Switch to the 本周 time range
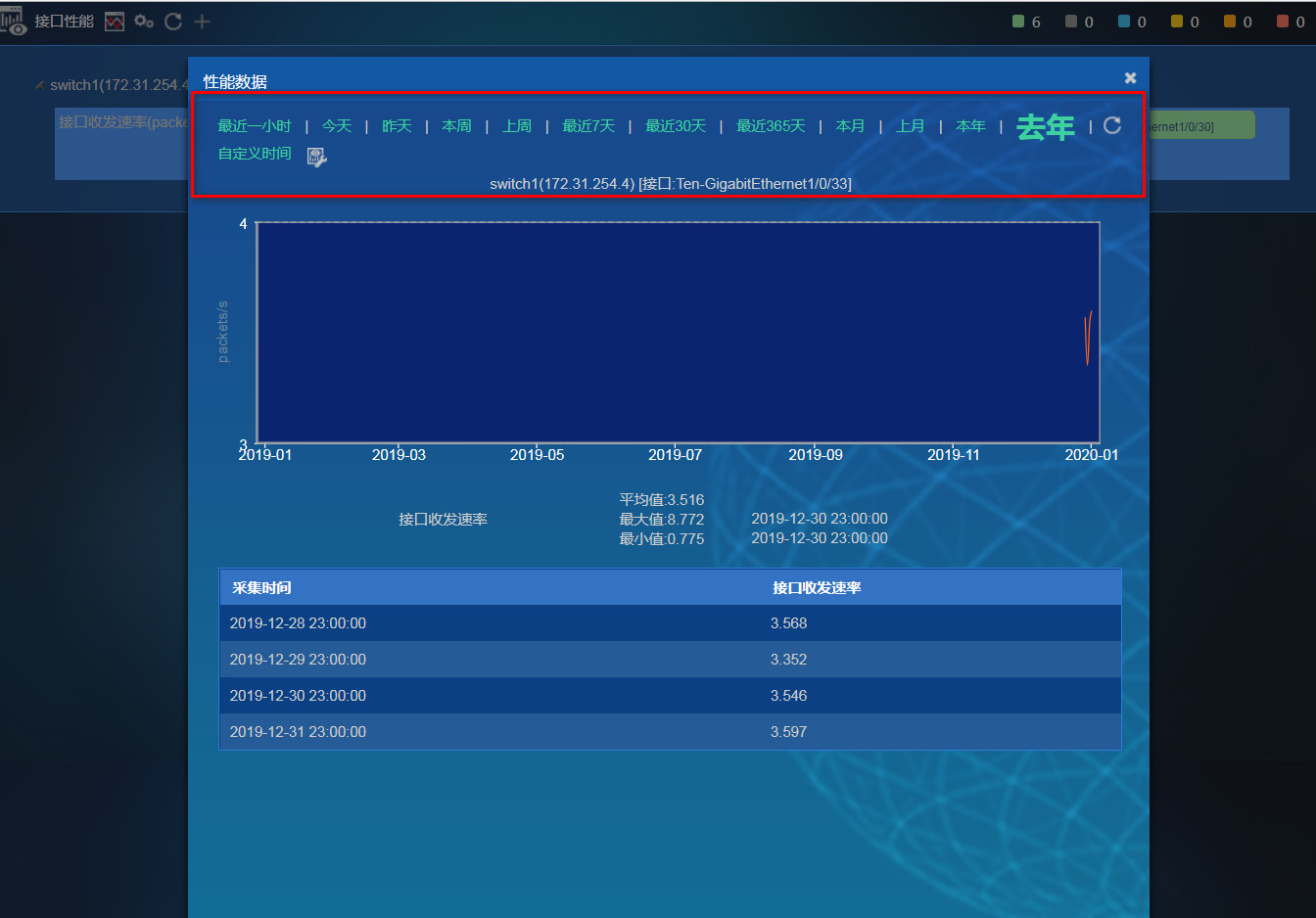 (456, 126)
